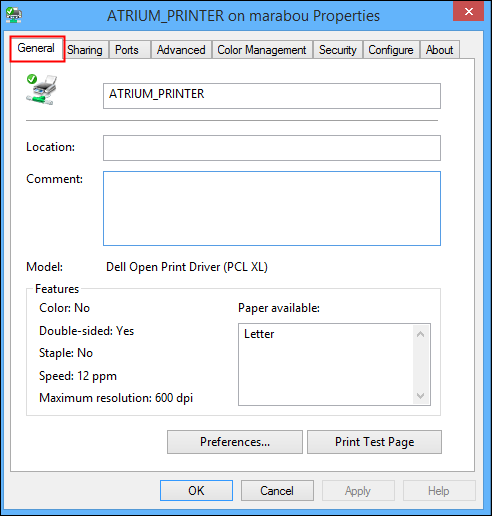
Task: Click the Help button
Action: (439, 491)
